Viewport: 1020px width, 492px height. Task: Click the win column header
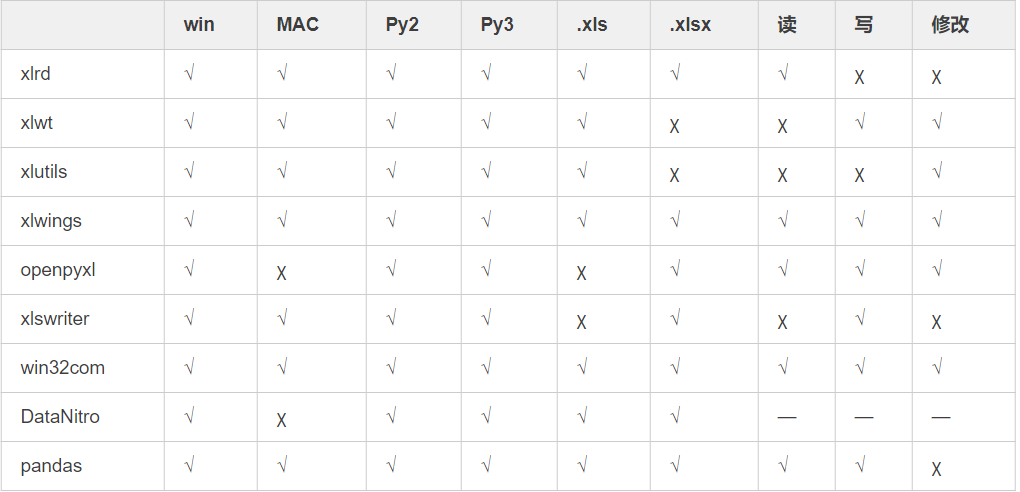click(x=199, y=25)
